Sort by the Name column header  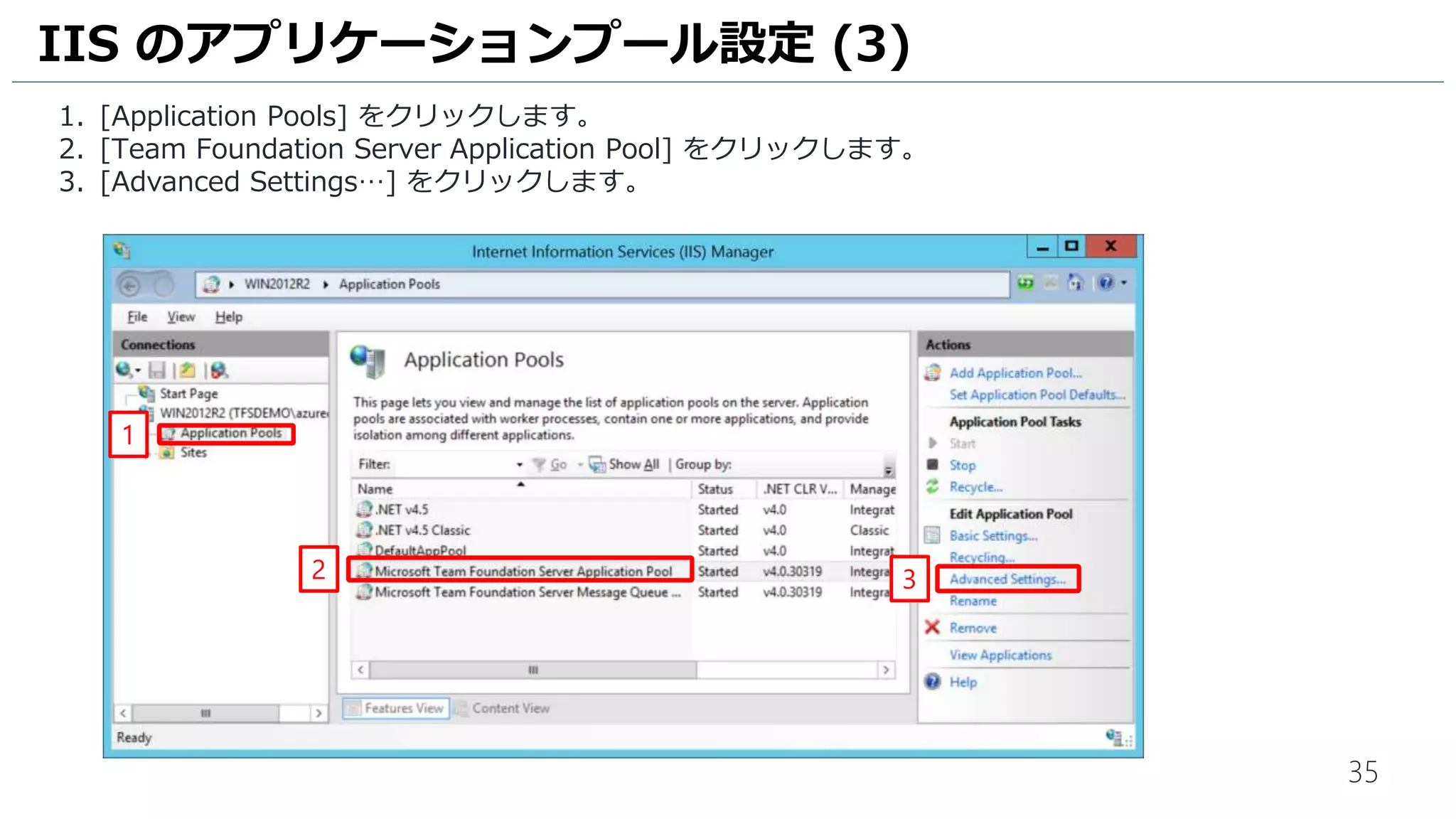coord(520,489)
